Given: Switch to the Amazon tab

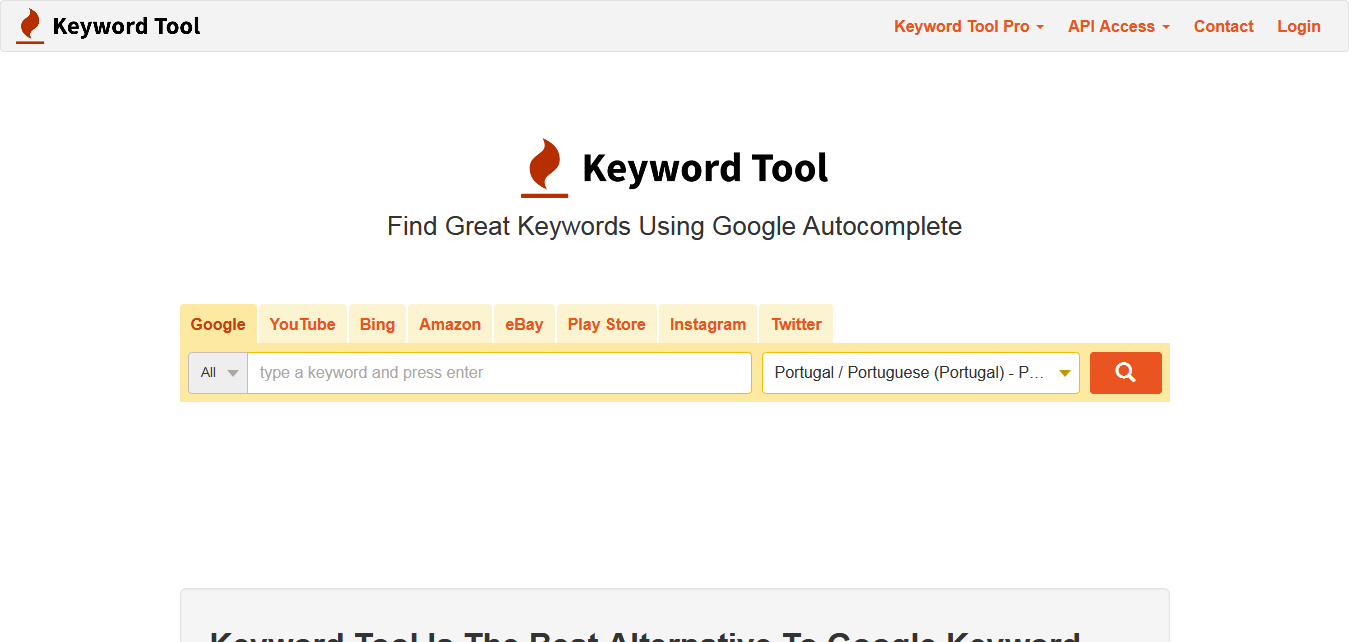Looking at the screenshot, I should pos(450,324).
